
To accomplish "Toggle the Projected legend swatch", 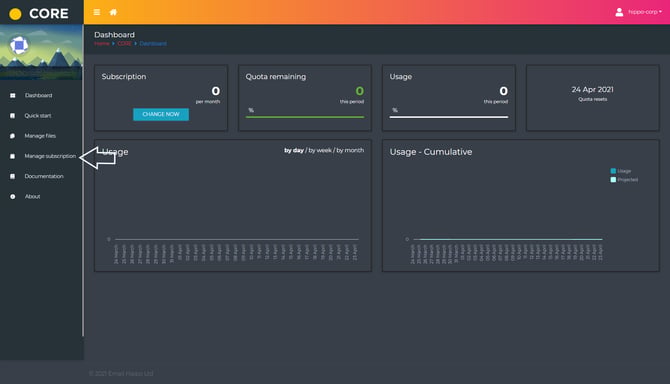I will (x=613, y=180).
